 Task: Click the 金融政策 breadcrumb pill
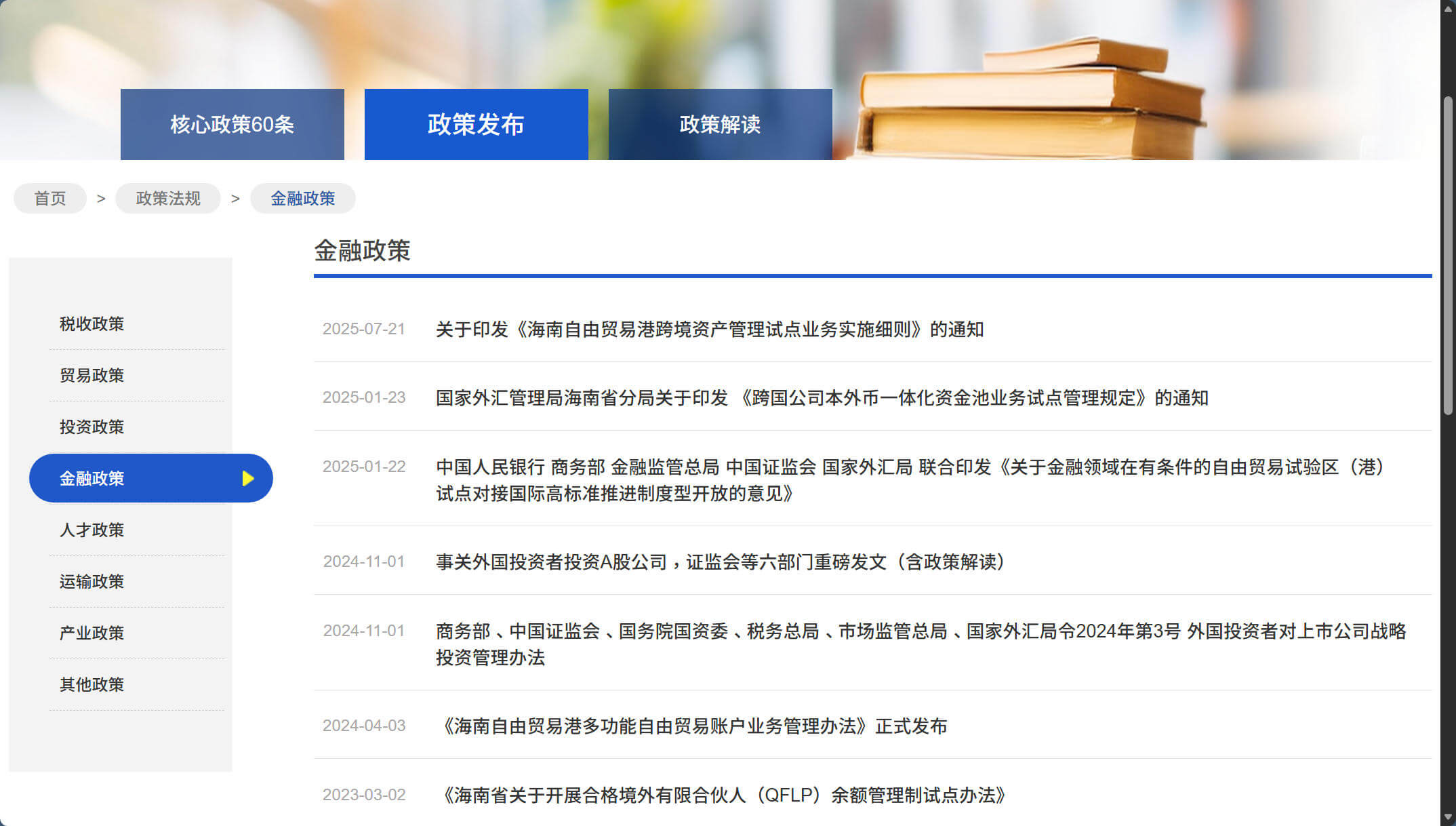[x=302, y=199]
